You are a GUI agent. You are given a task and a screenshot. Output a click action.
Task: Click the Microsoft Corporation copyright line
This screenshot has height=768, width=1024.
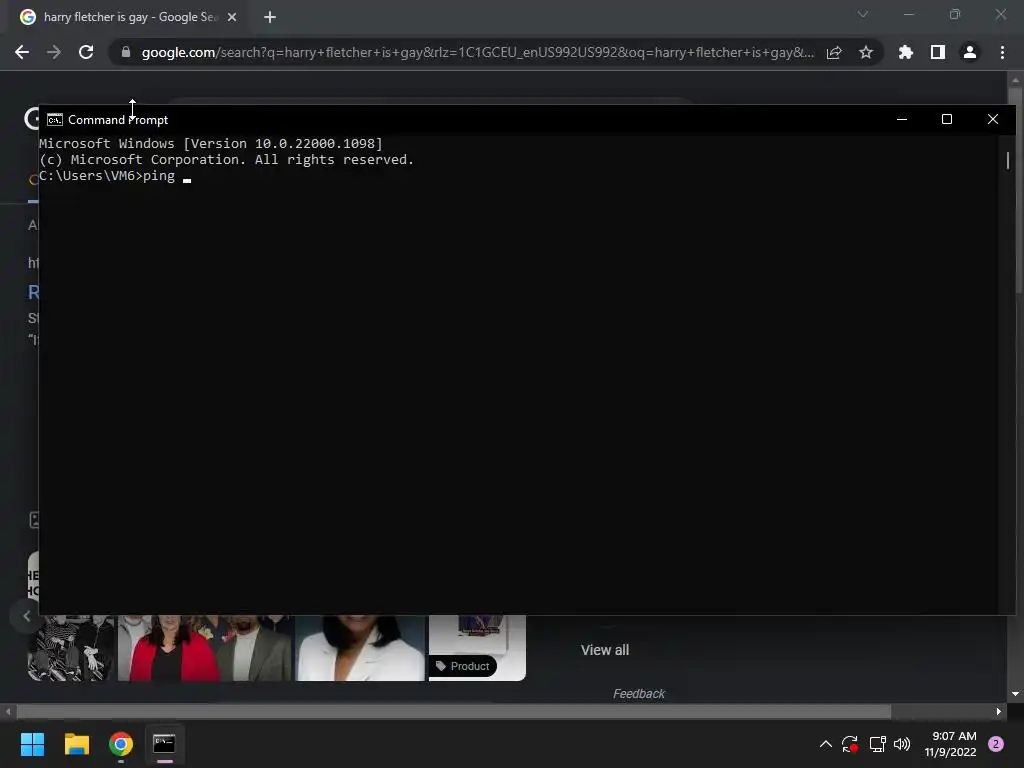[227, 159]
